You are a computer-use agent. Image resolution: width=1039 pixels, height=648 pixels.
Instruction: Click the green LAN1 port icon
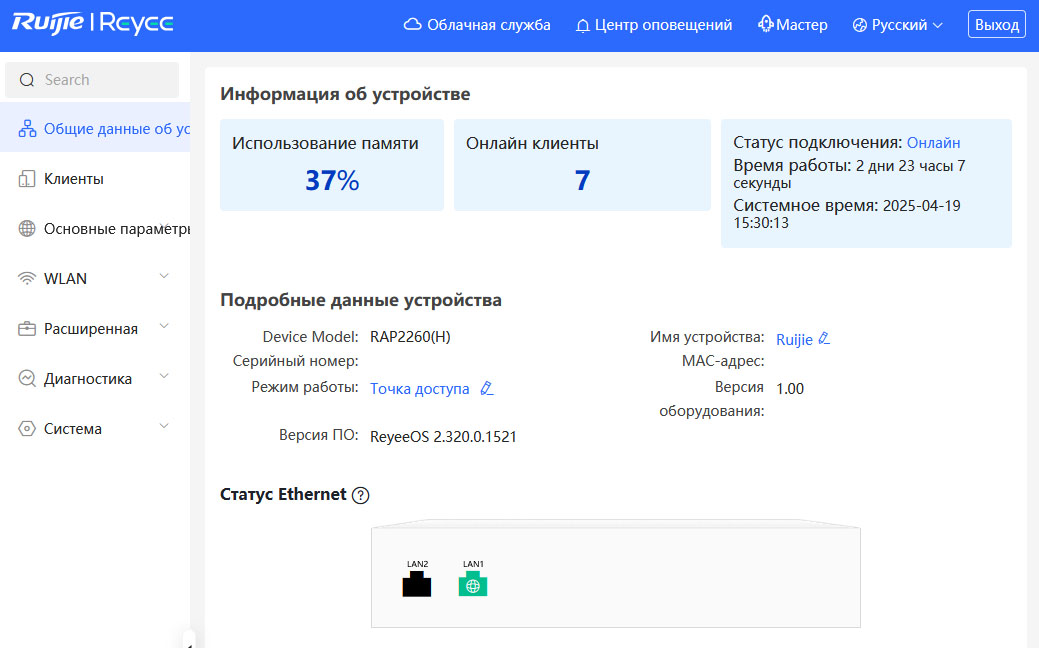pyautogui.click(x=472, y=585)
